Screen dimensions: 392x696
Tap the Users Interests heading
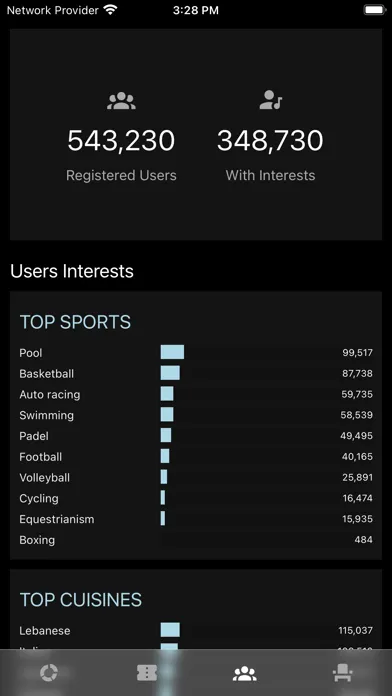[72, 271]
